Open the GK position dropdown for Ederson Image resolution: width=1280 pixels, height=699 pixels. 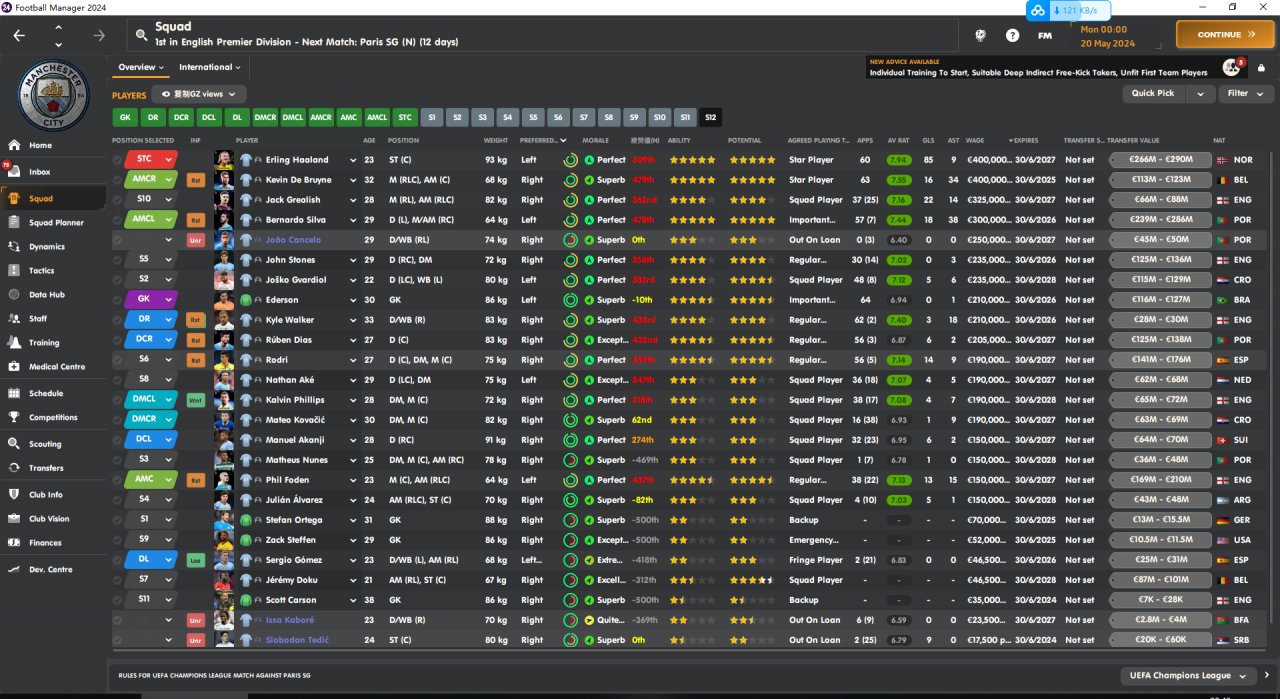click(x=168, y=300)
